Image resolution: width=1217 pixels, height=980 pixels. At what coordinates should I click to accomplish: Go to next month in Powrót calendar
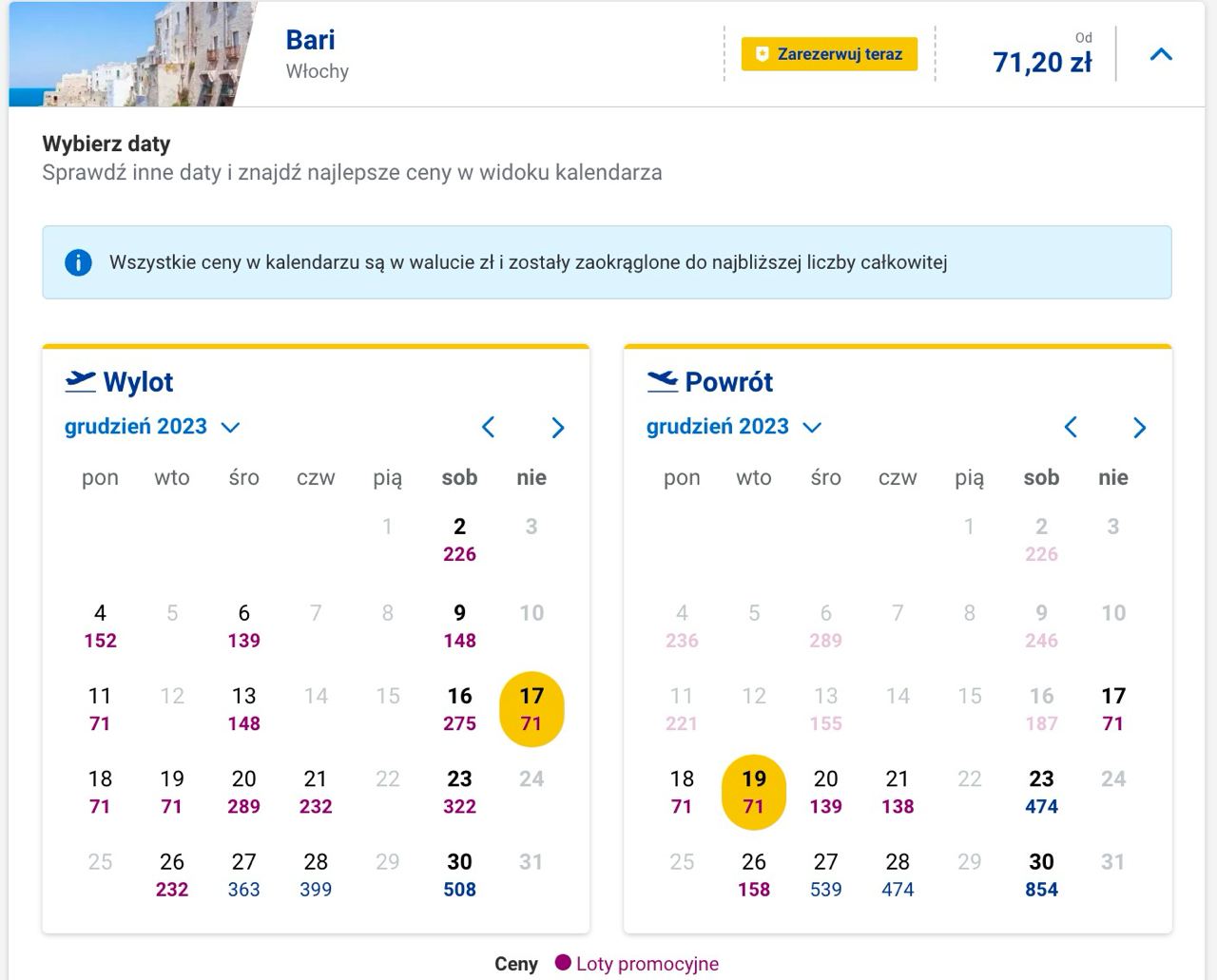coord(1140,428)
